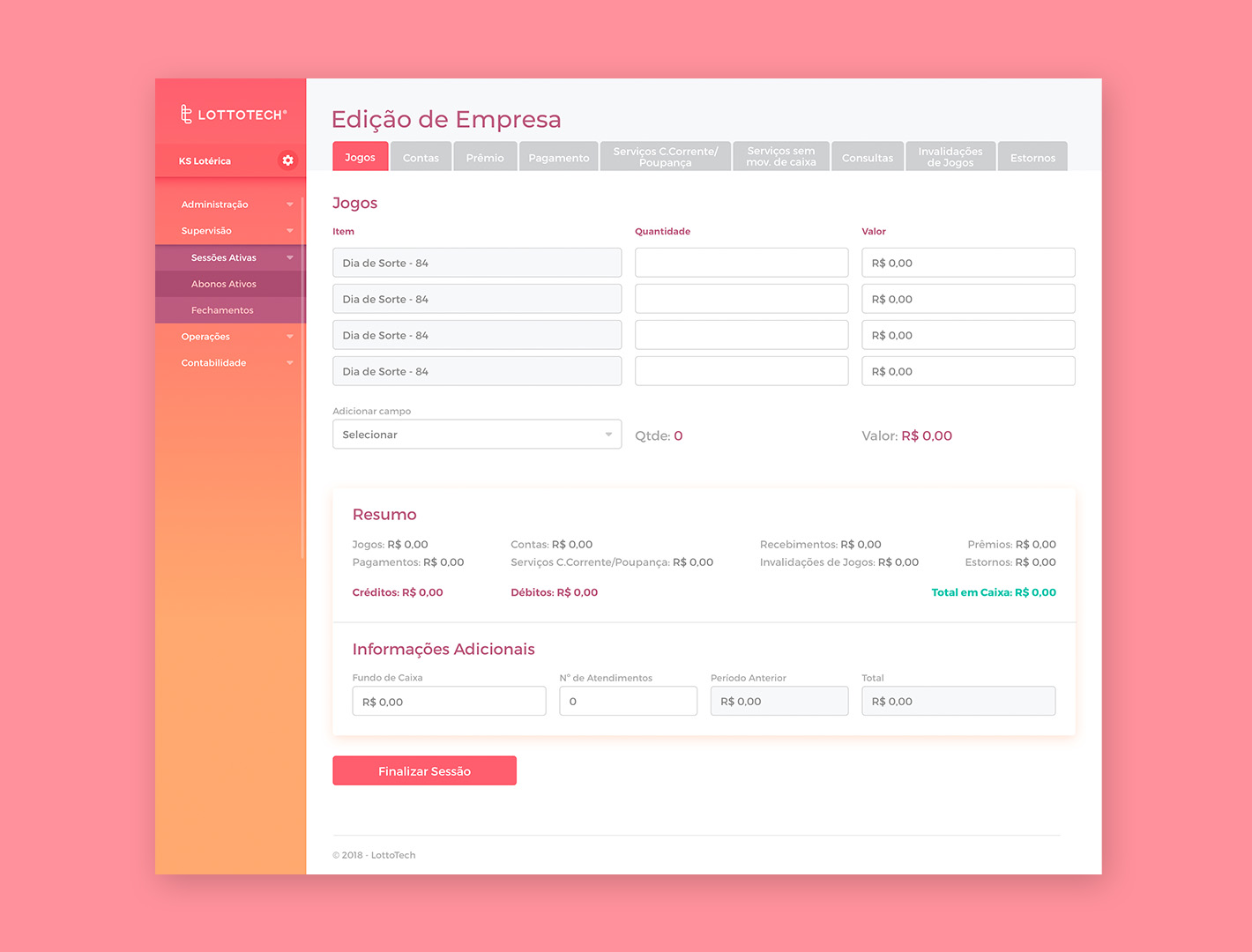Open the Estornos tab
1252x952 pixels.
pyautogui.click(x=1032, y=158)
